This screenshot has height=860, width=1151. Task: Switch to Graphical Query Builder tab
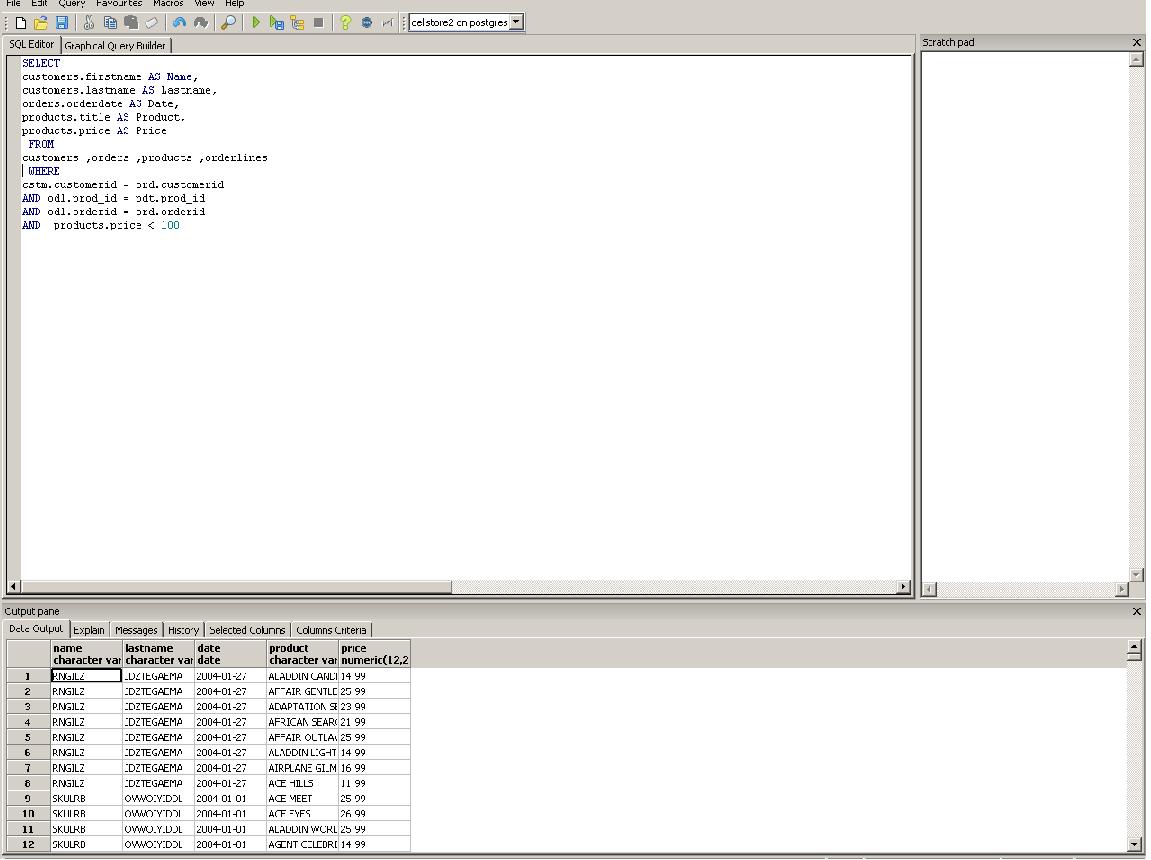[x=115, y=45]
